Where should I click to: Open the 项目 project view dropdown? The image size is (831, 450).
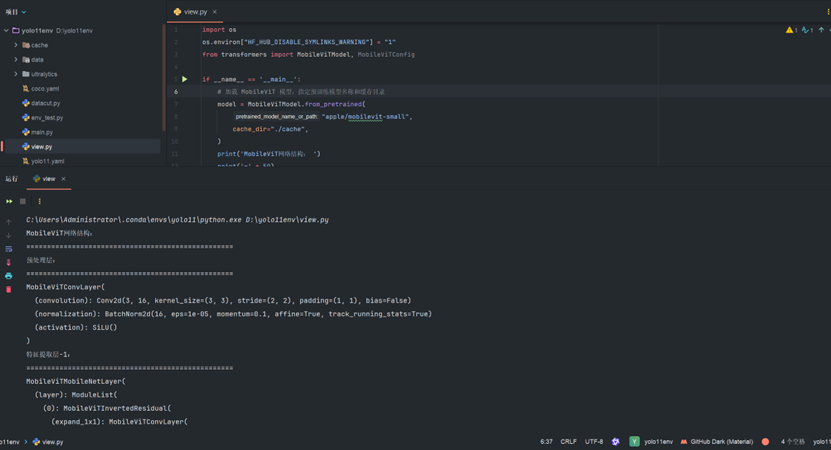pyautogui.click(x=15, y=12)
